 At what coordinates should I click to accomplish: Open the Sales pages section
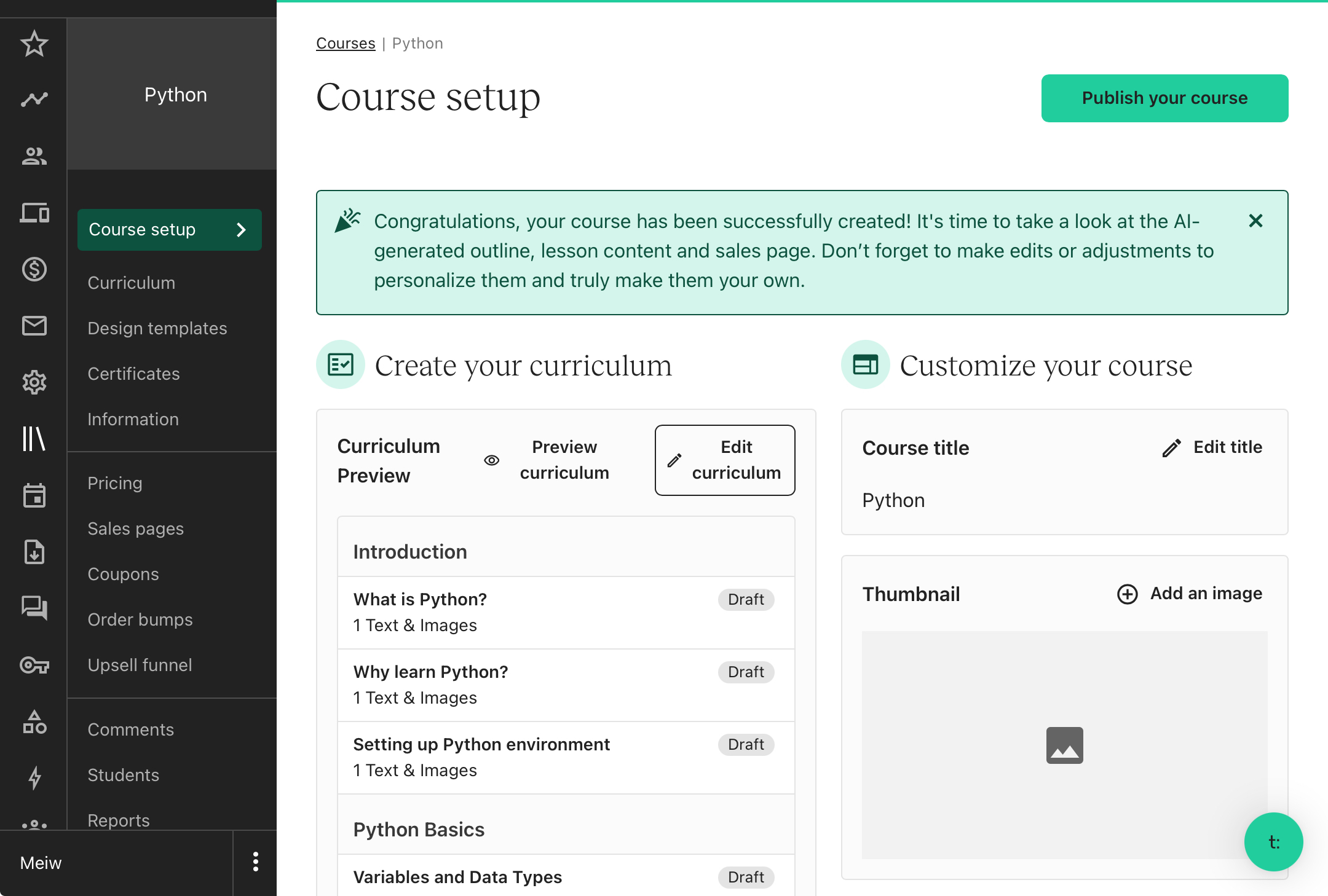pyautogui.click(x=136, y=528)
